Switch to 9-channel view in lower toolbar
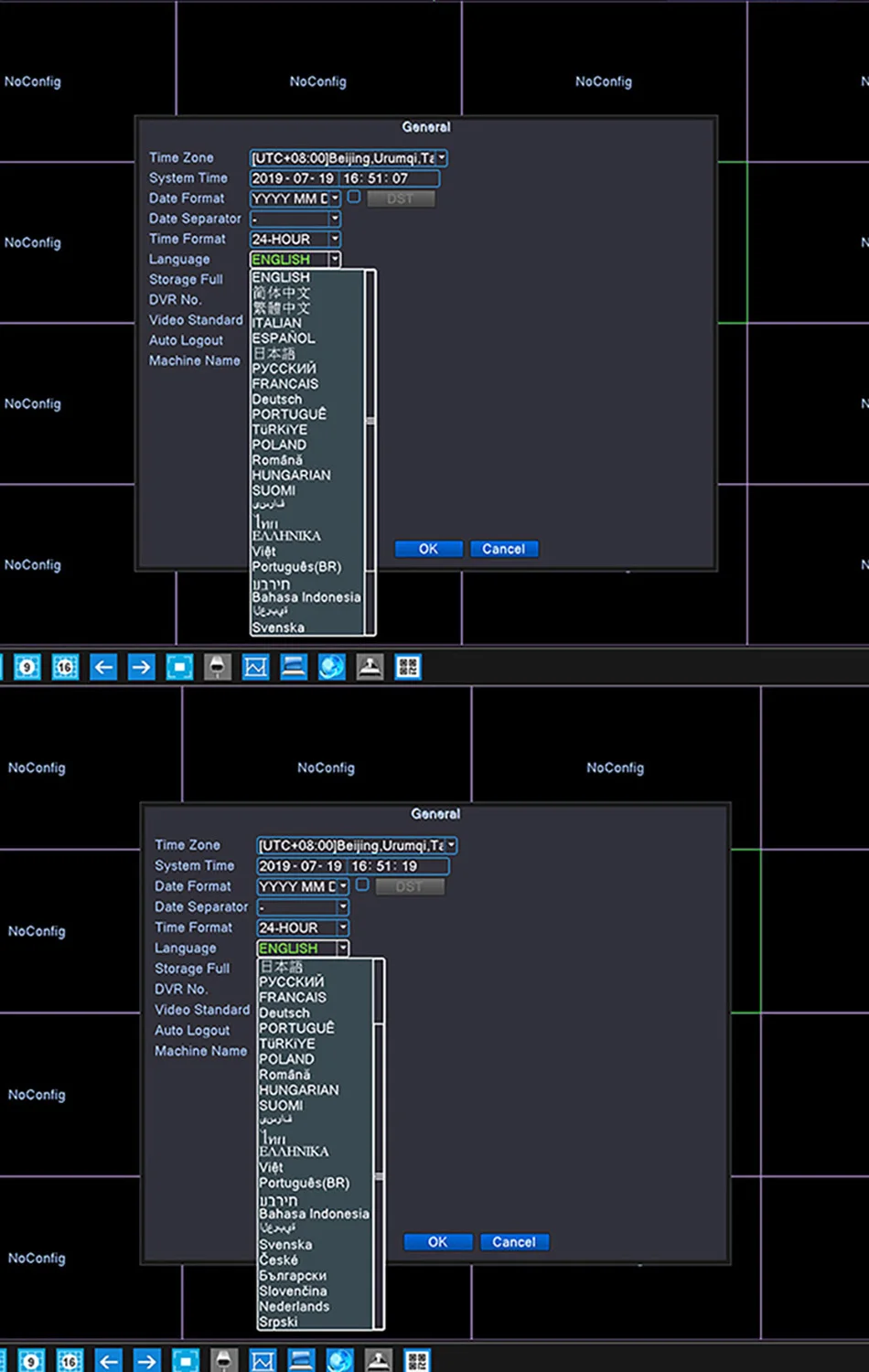Viewport: 869px width, 1372px height. coord(30,1361)
